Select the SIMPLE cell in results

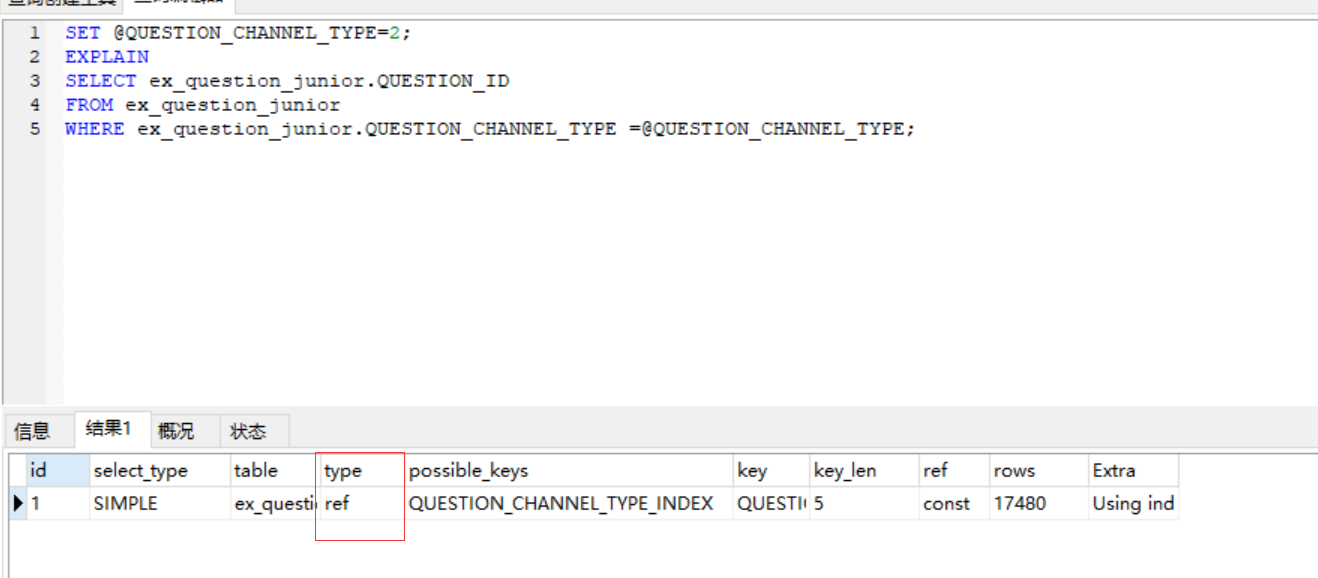pyautogui.click(x=159, y=503)
